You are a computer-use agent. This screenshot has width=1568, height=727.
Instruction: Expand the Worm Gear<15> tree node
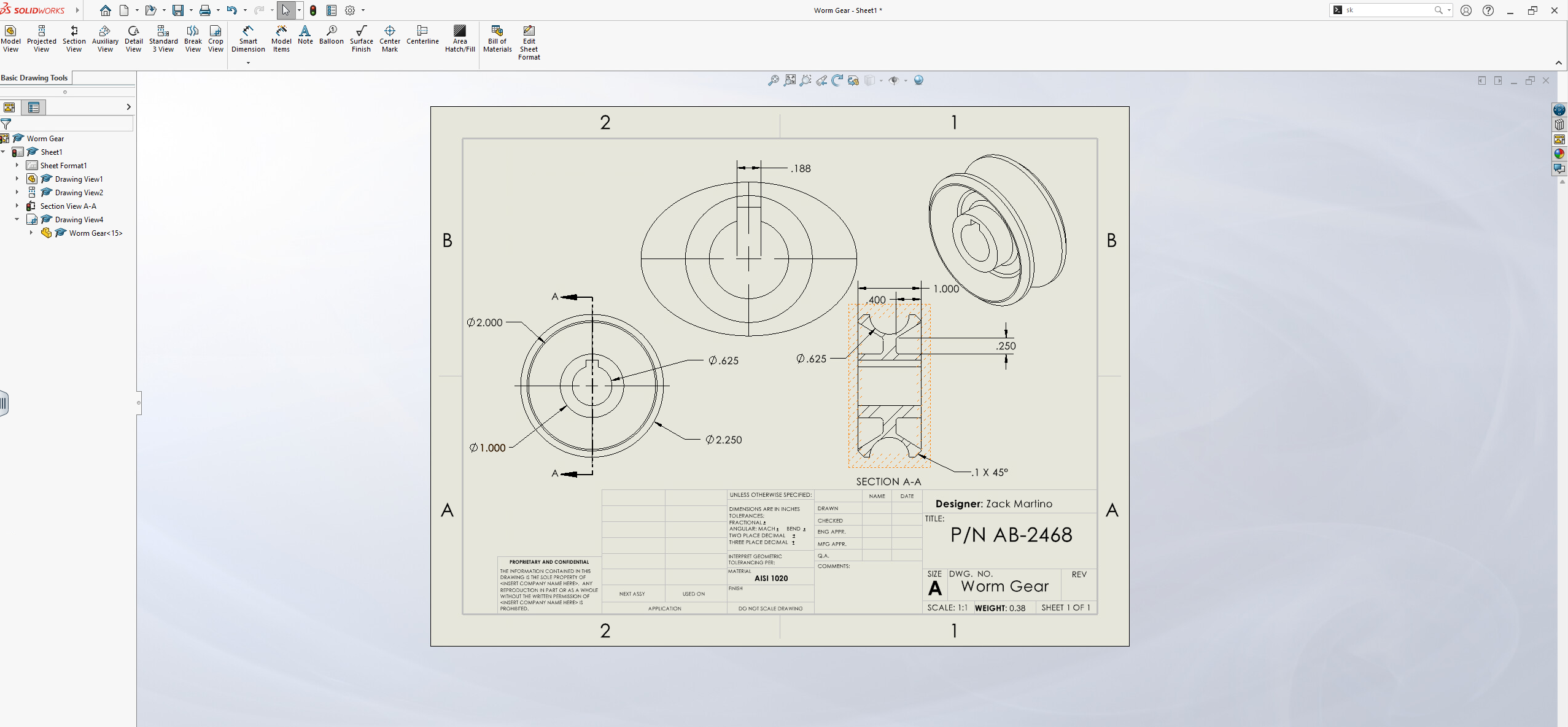click(x=31, y=233)
